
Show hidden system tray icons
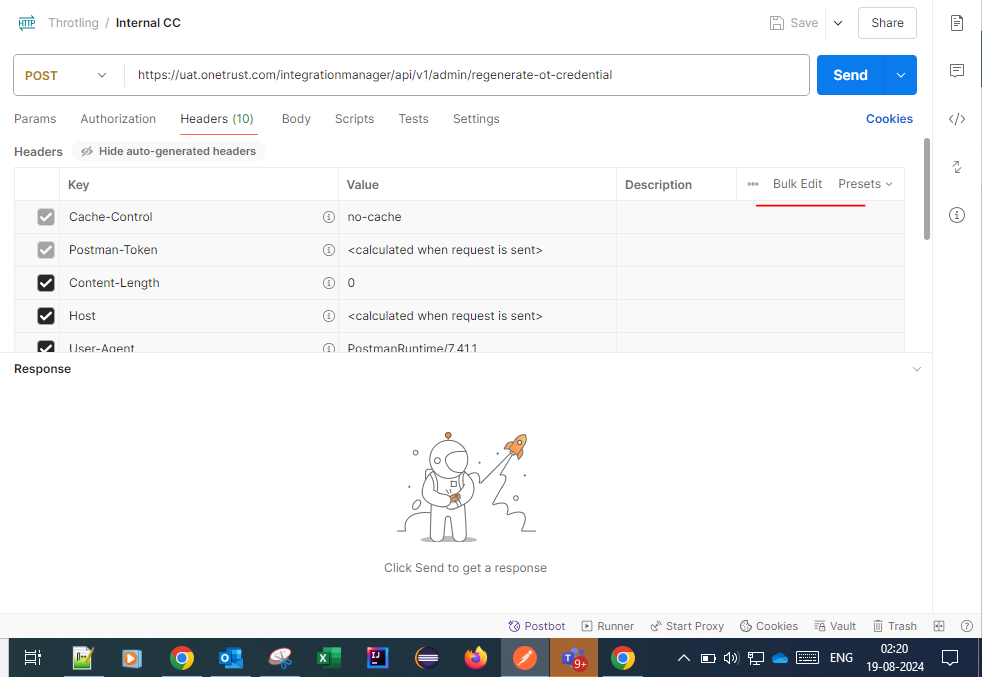684,658
